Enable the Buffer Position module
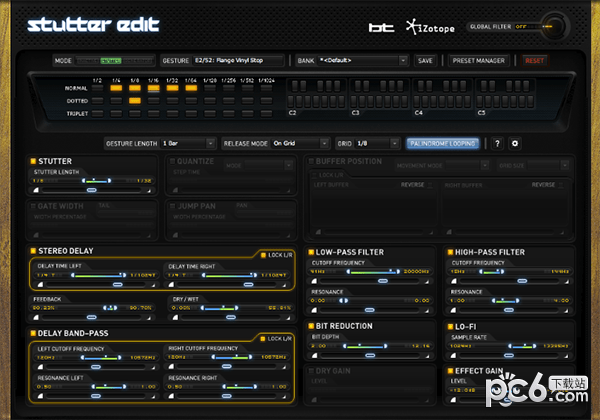The image size is (600, 420). tap(311, 161)
